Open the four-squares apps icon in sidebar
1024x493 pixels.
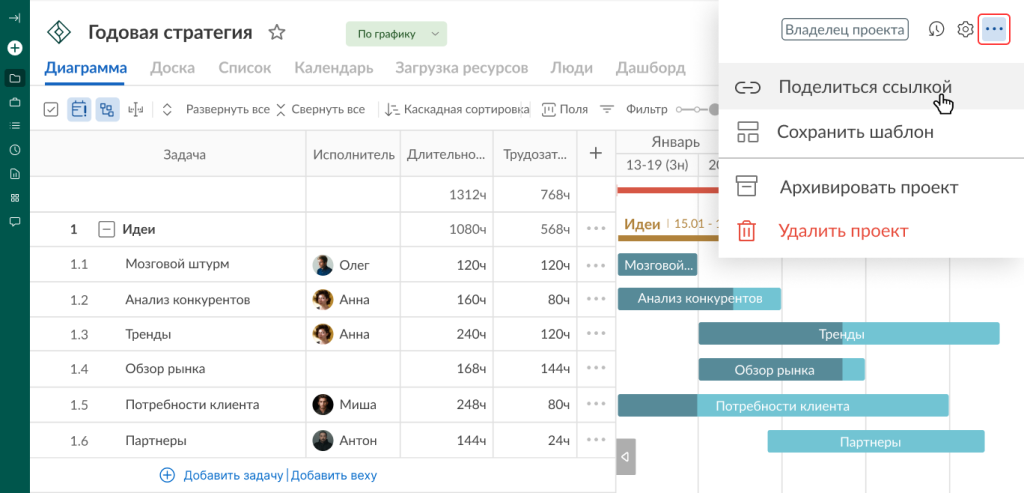[x=14, y=197]
